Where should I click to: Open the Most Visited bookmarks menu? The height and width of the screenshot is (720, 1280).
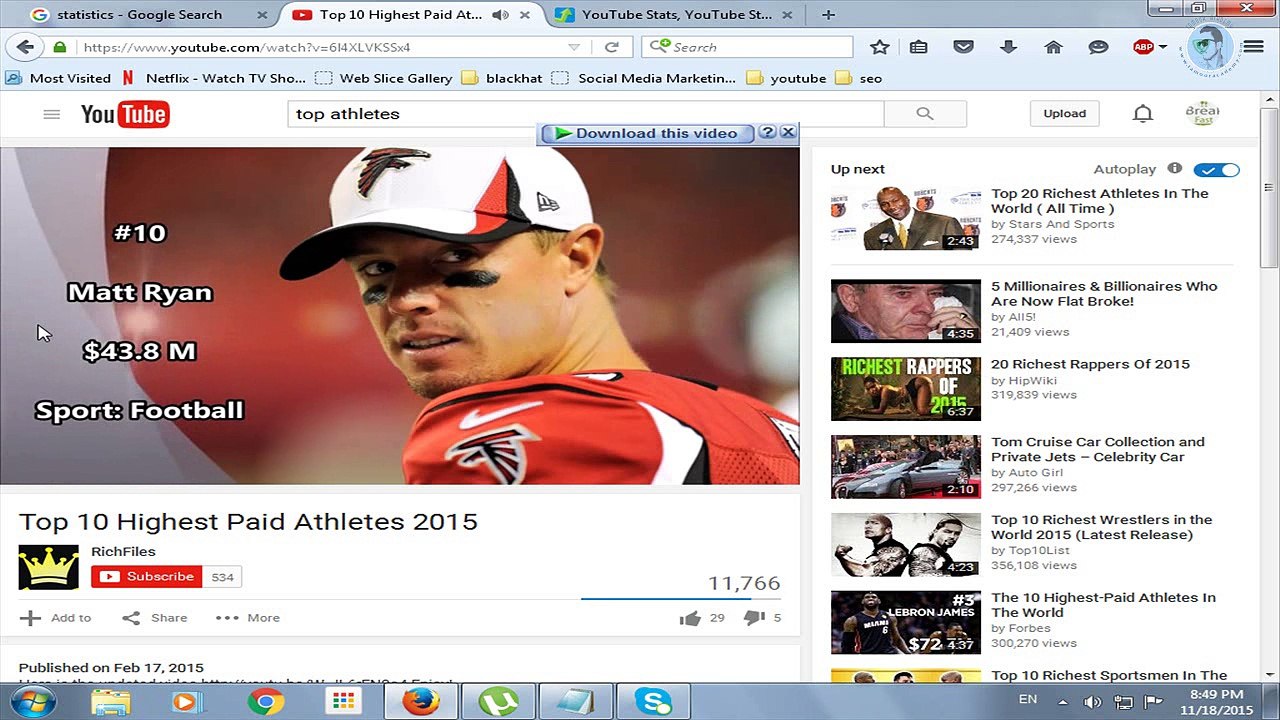tap(58, 78)
